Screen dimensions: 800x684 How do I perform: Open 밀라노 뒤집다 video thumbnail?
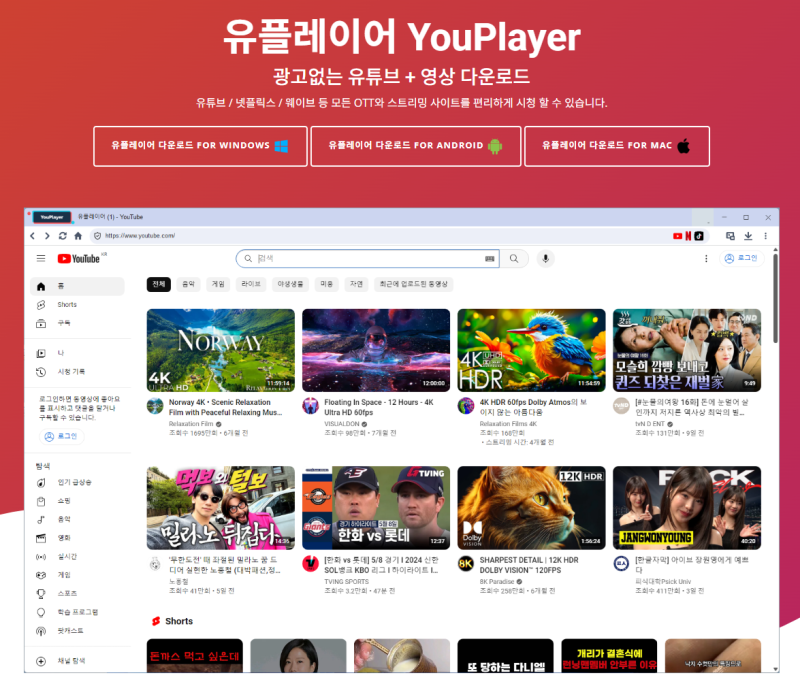pyautogui.click(x=220, y=508)
